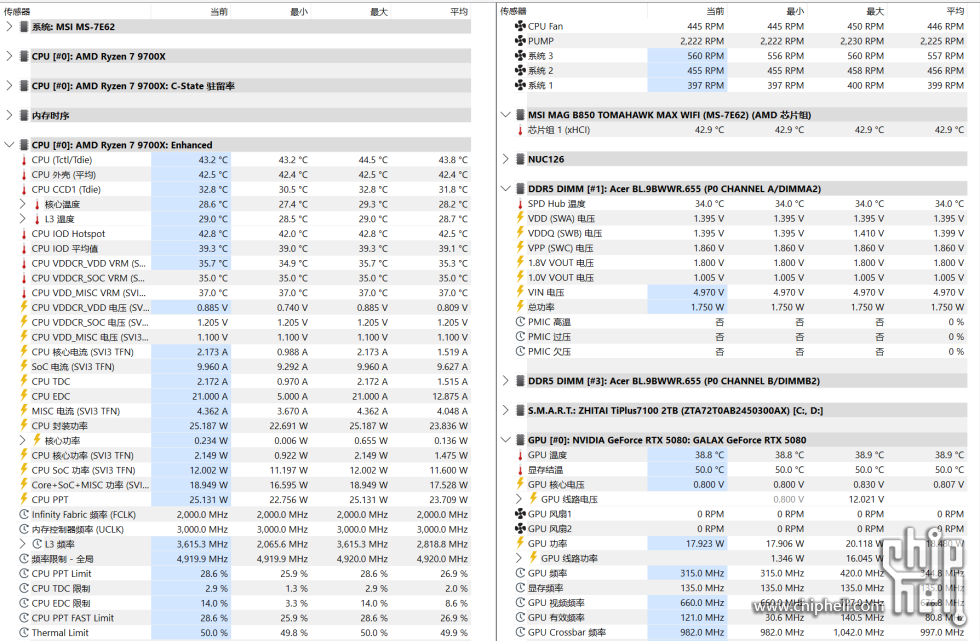
Task: Click the lightning icon beside CPU PPT
Action: pos(24,499)
